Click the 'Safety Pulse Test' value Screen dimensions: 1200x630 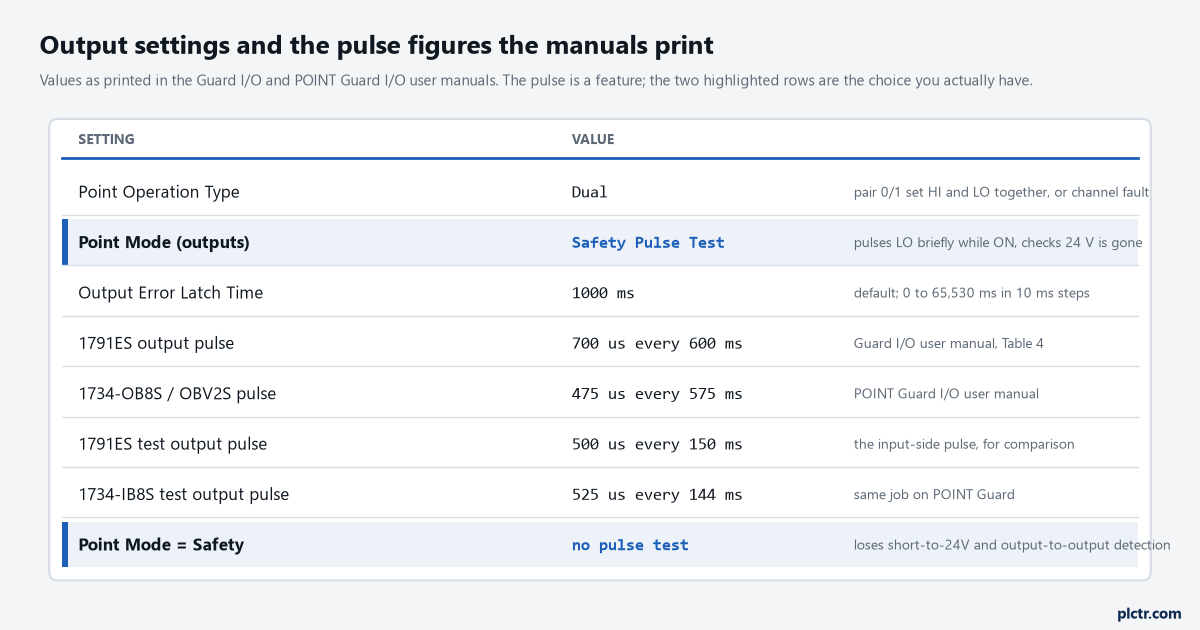click(x=648, y=242)
